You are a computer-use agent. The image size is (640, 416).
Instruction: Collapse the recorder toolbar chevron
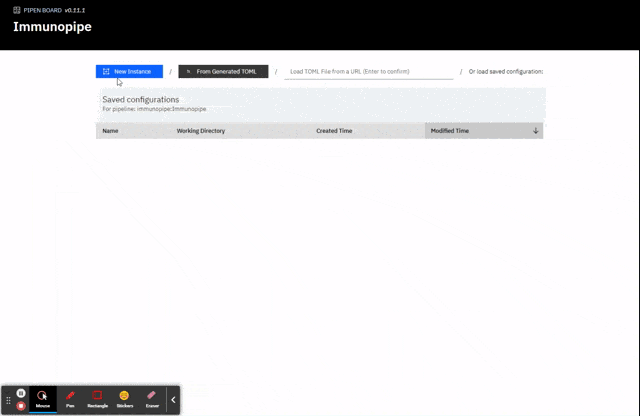[x=173, y=400]
